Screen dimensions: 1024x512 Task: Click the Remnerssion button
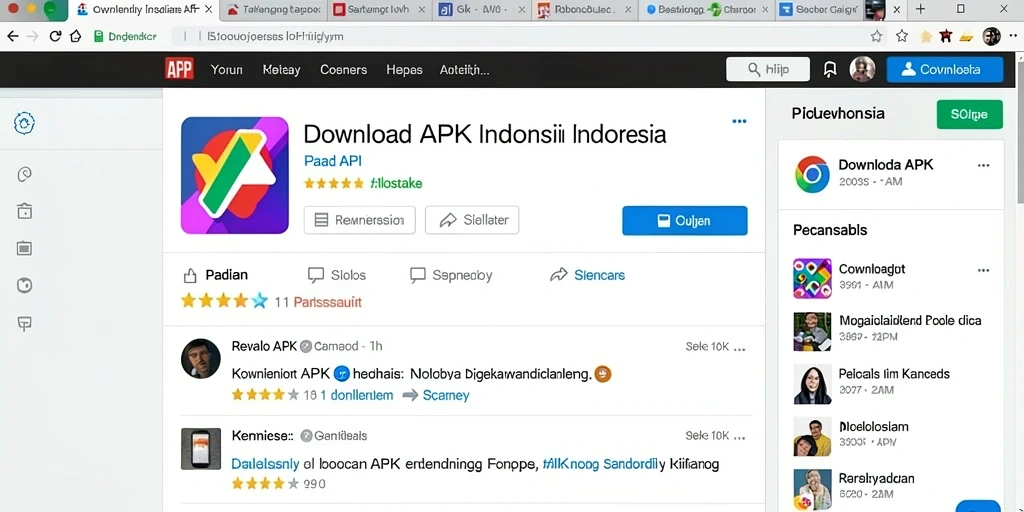click(x=360, y=220)
